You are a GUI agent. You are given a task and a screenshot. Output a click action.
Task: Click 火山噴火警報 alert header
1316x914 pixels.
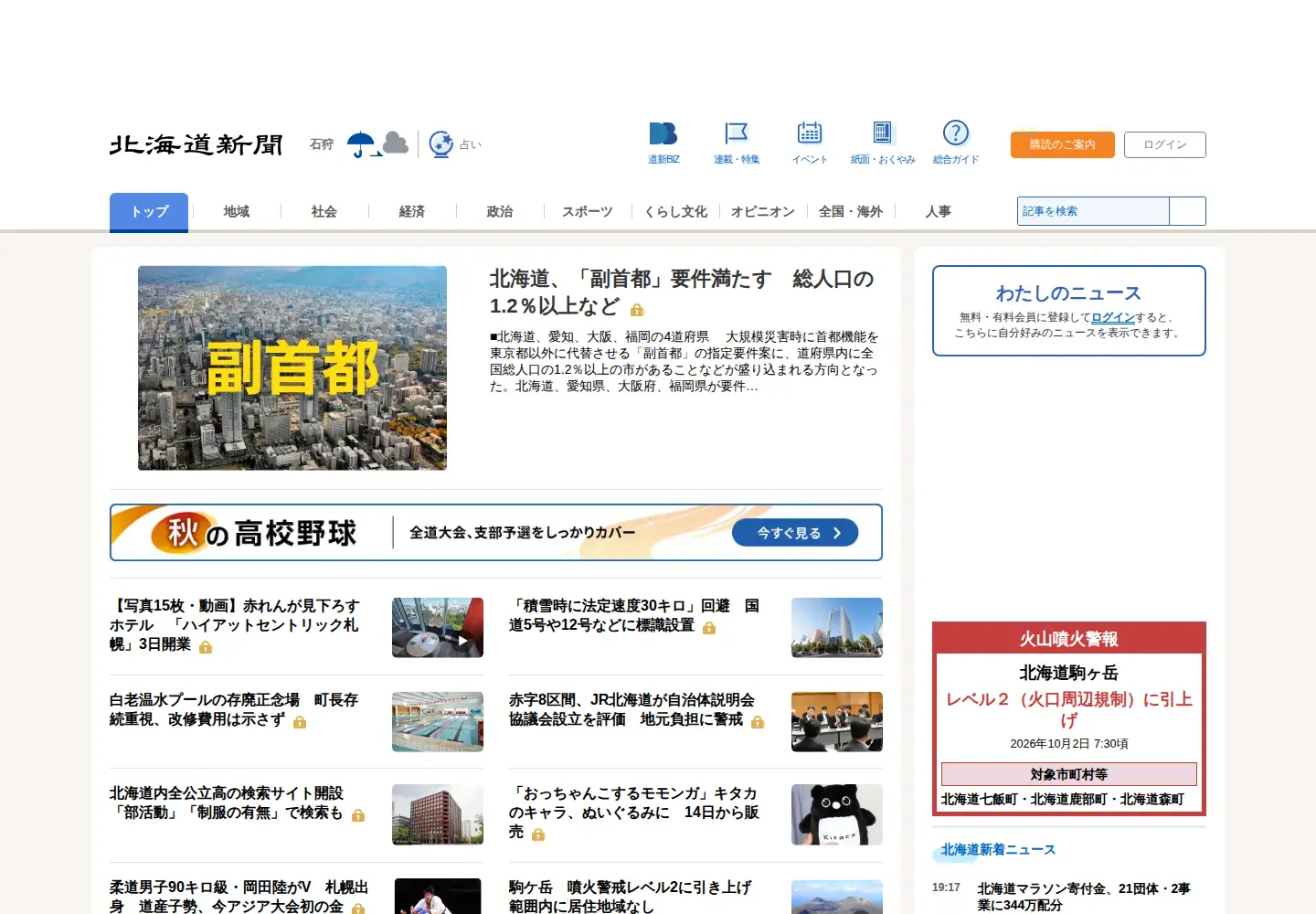coord(1069,639)
